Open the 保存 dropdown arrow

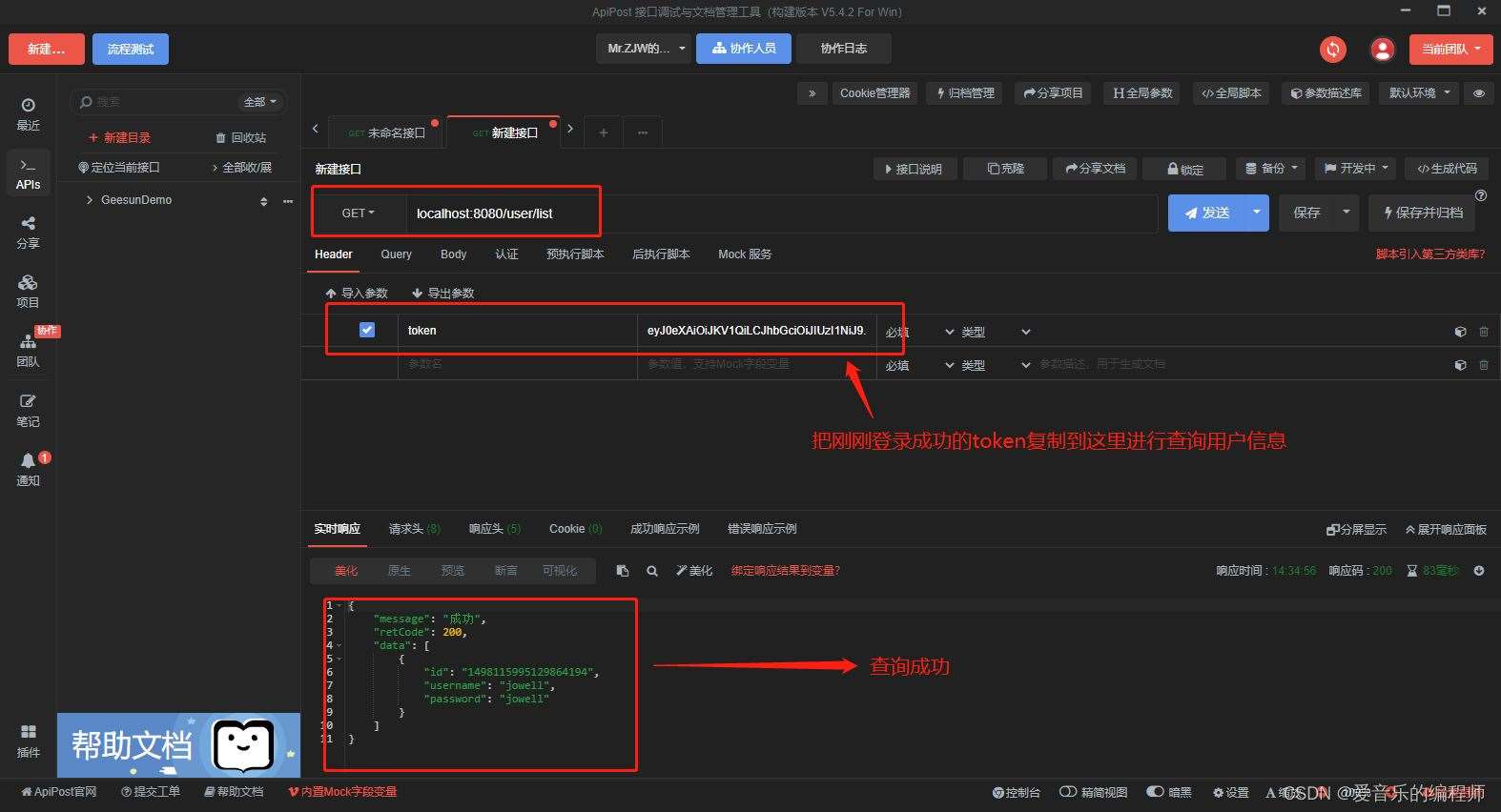[1346, 213]
